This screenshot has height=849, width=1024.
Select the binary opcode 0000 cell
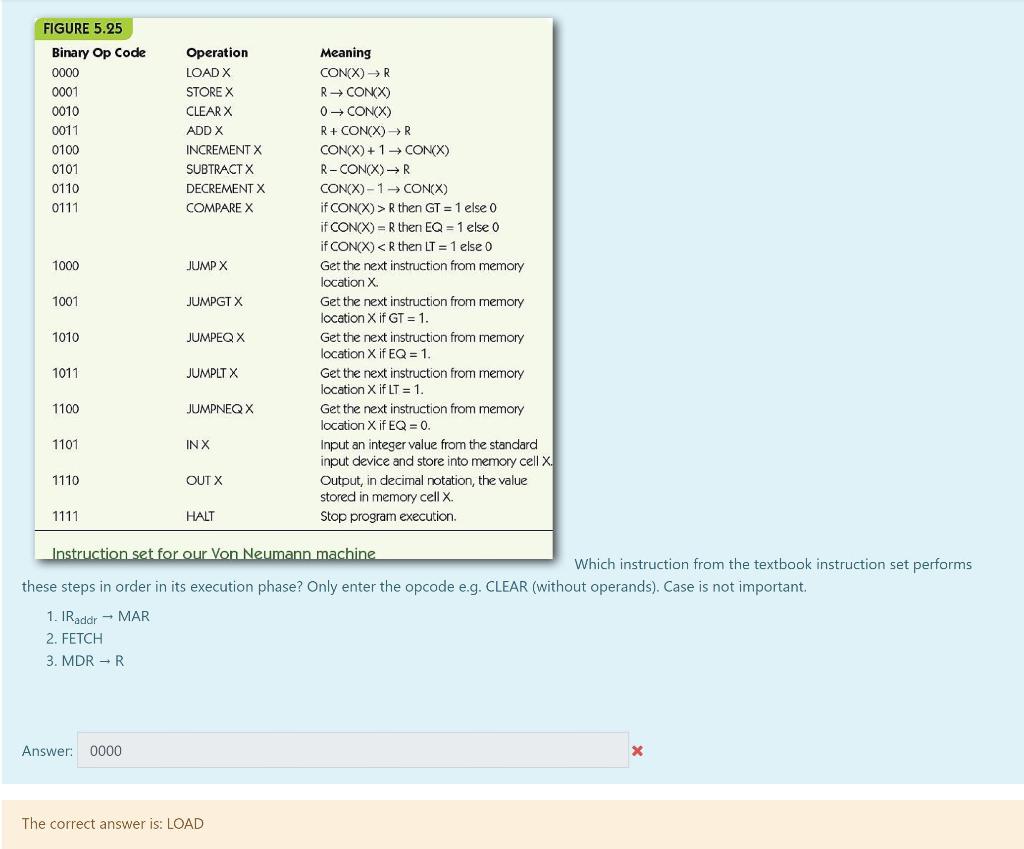click(65, 72)
